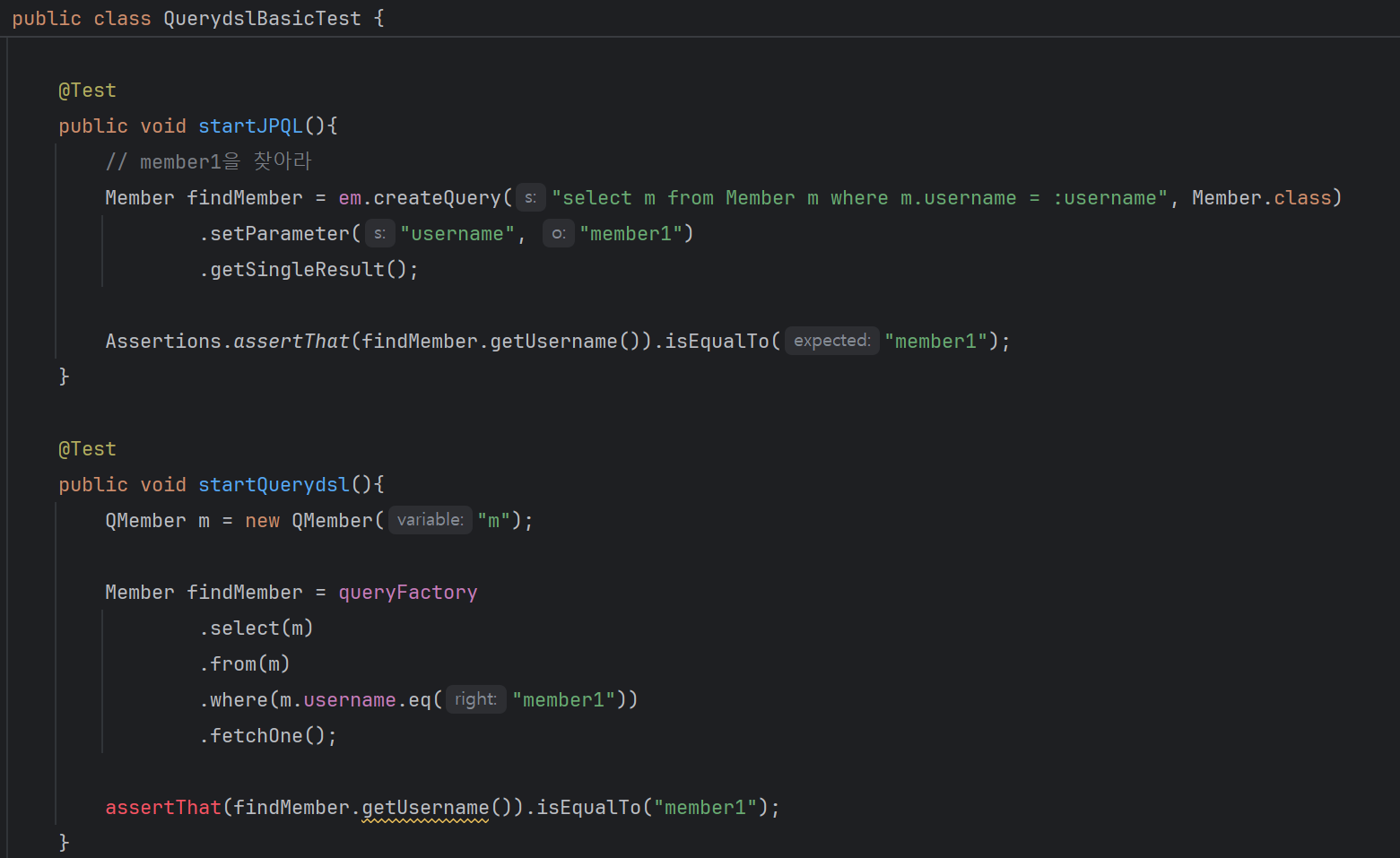1400x858 pixels.
Task: Click the queryFactory field reference
Action: (x=408, y=593)
